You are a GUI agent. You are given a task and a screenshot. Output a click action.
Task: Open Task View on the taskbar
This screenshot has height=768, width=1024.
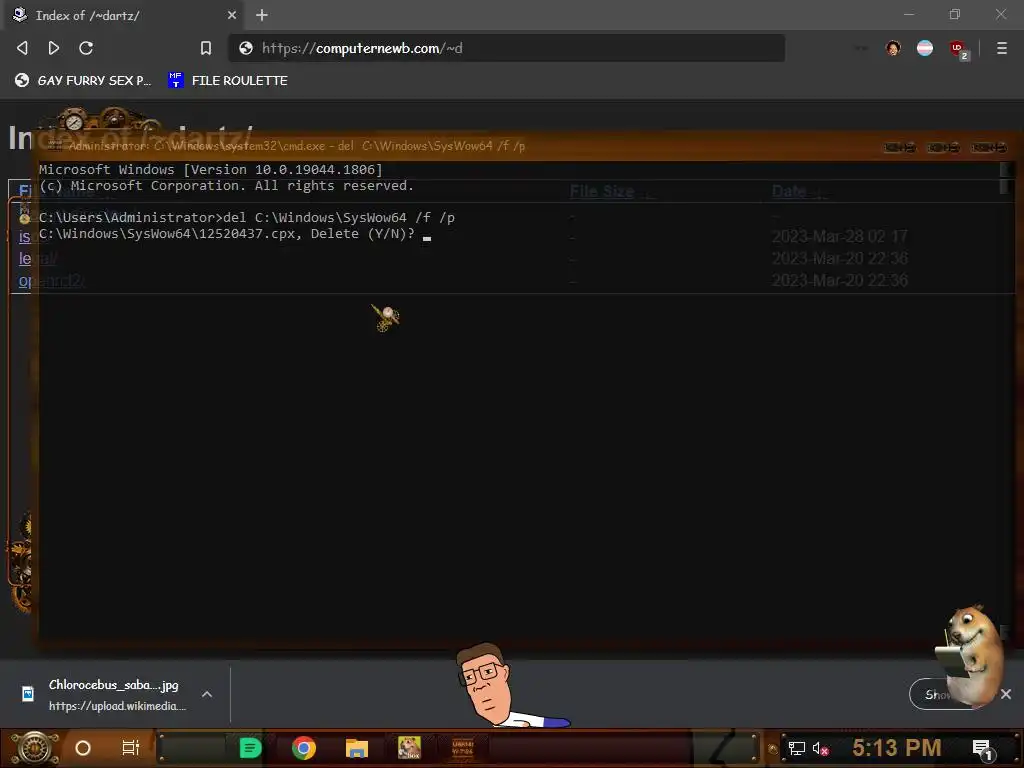click(131, 748)
